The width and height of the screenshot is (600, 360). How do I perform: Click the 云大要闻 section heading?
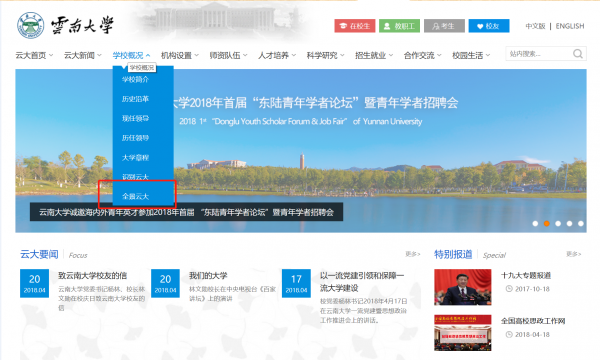coord(39,254)
